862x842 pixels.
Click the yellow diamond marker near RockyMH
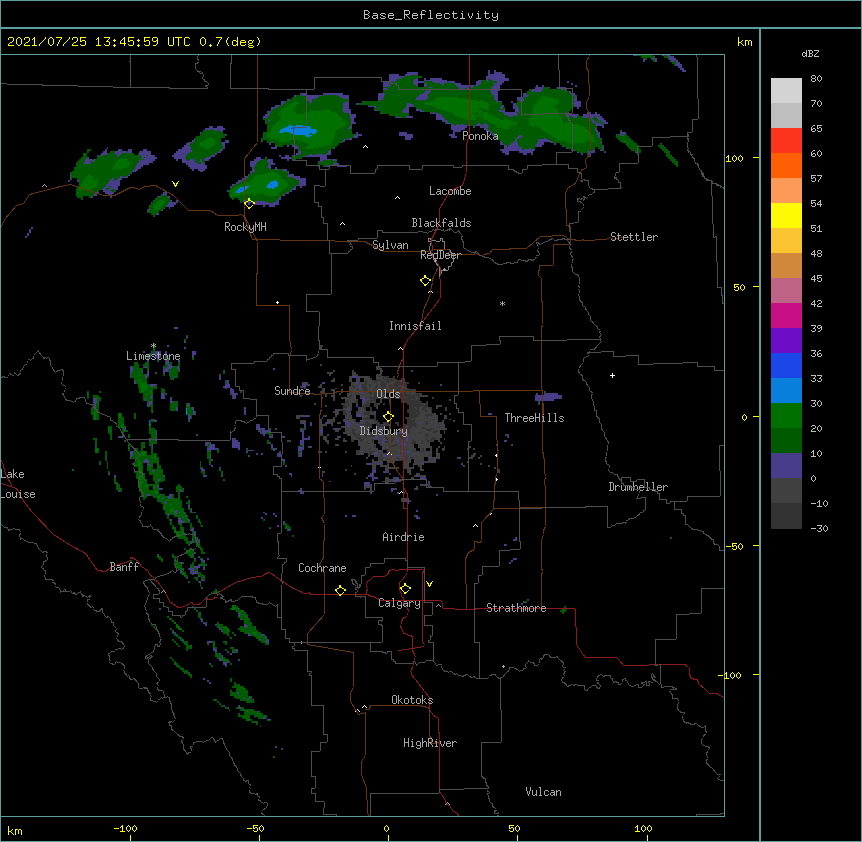[249, 204]
